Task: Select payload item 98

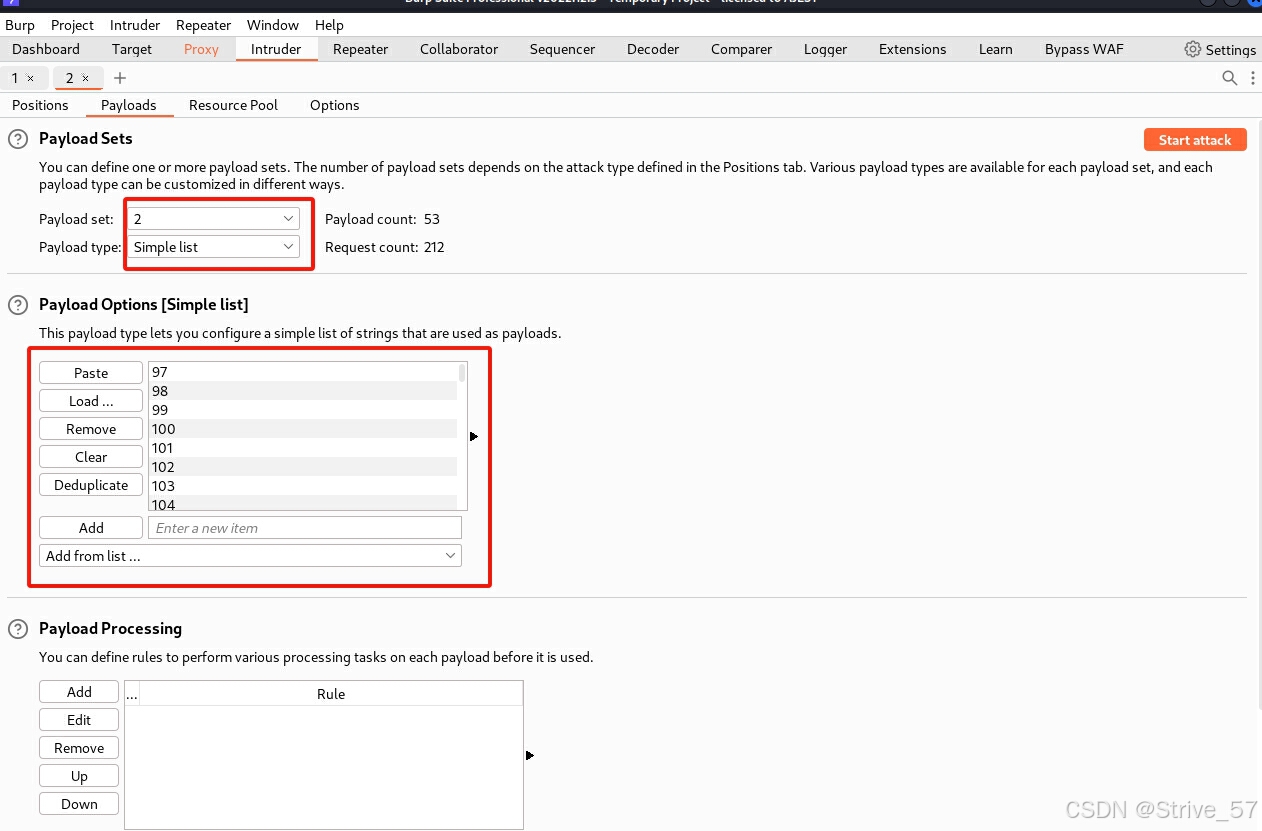Action: (x=303, y=391)
